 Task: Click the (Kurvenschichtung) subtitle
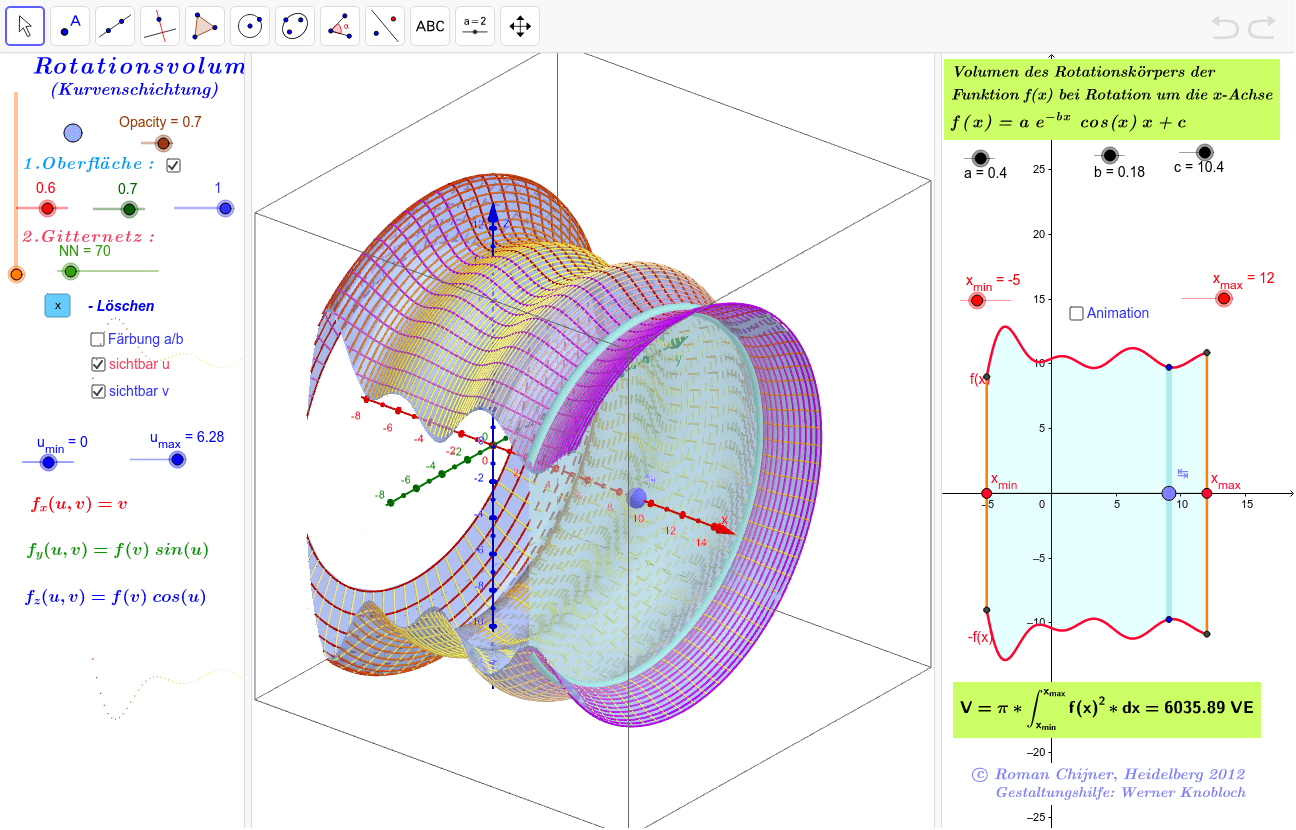[x=135, y=90]
